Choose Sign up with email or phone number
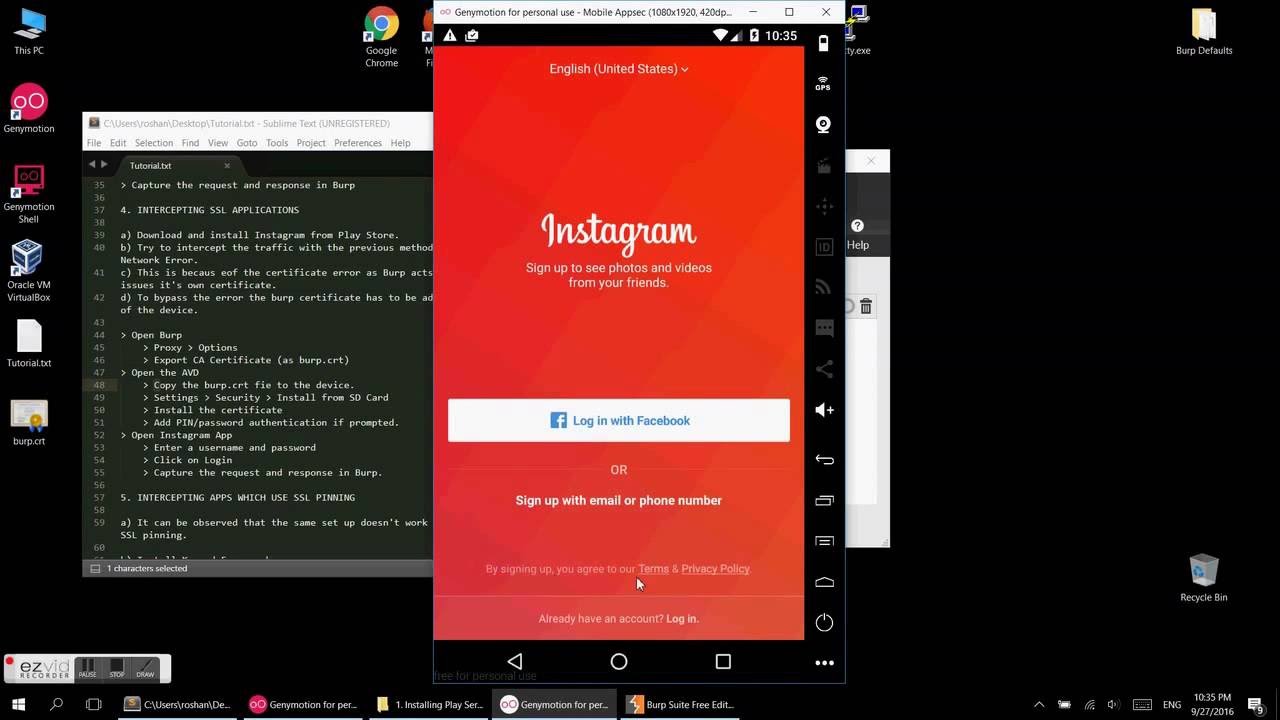 [x=619, y=500]
